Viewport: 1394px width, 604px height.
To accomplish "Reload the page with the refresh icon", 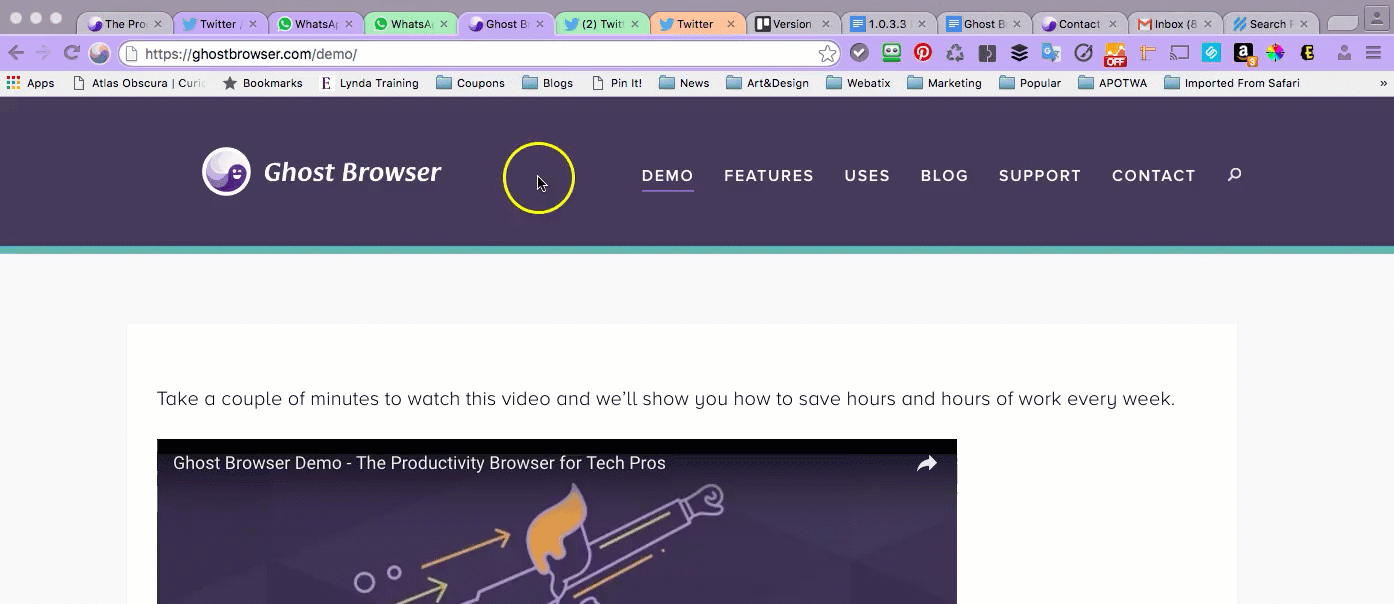I will (71, 53).
